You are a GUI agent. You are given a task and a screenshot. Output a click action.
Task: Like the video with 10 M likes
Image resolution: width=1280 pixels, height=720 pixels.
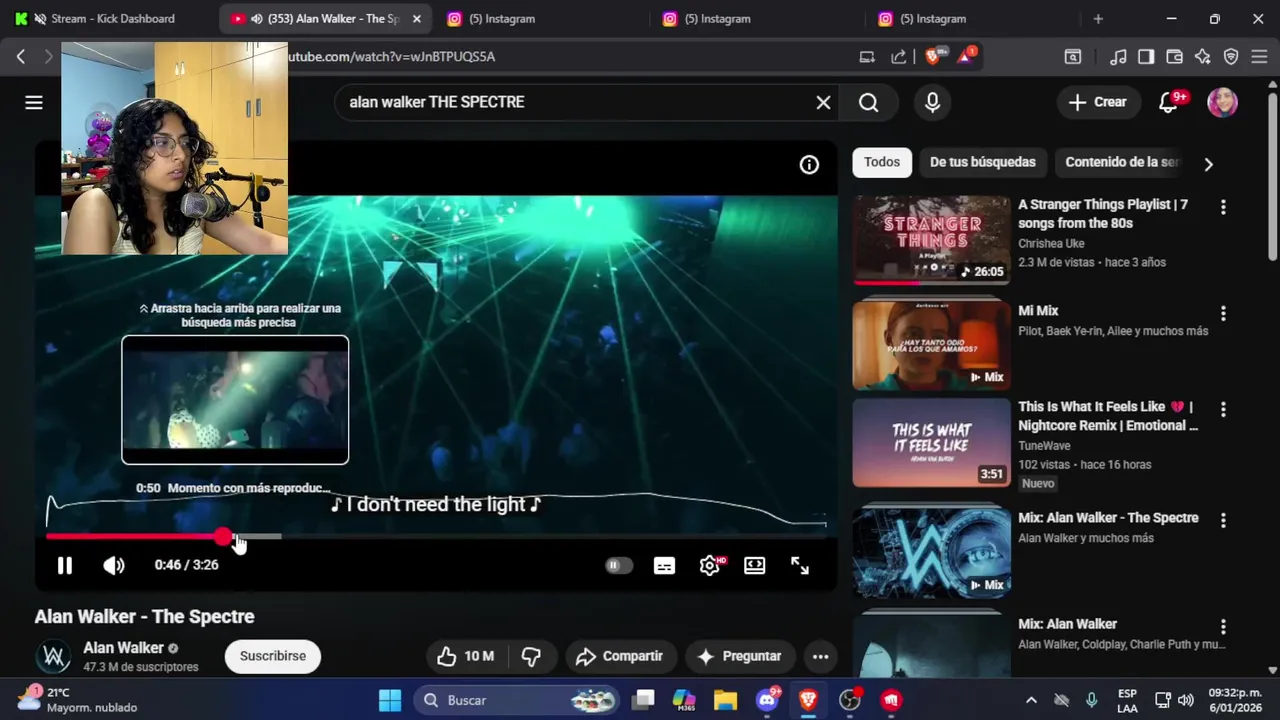[x=467, y=656]
